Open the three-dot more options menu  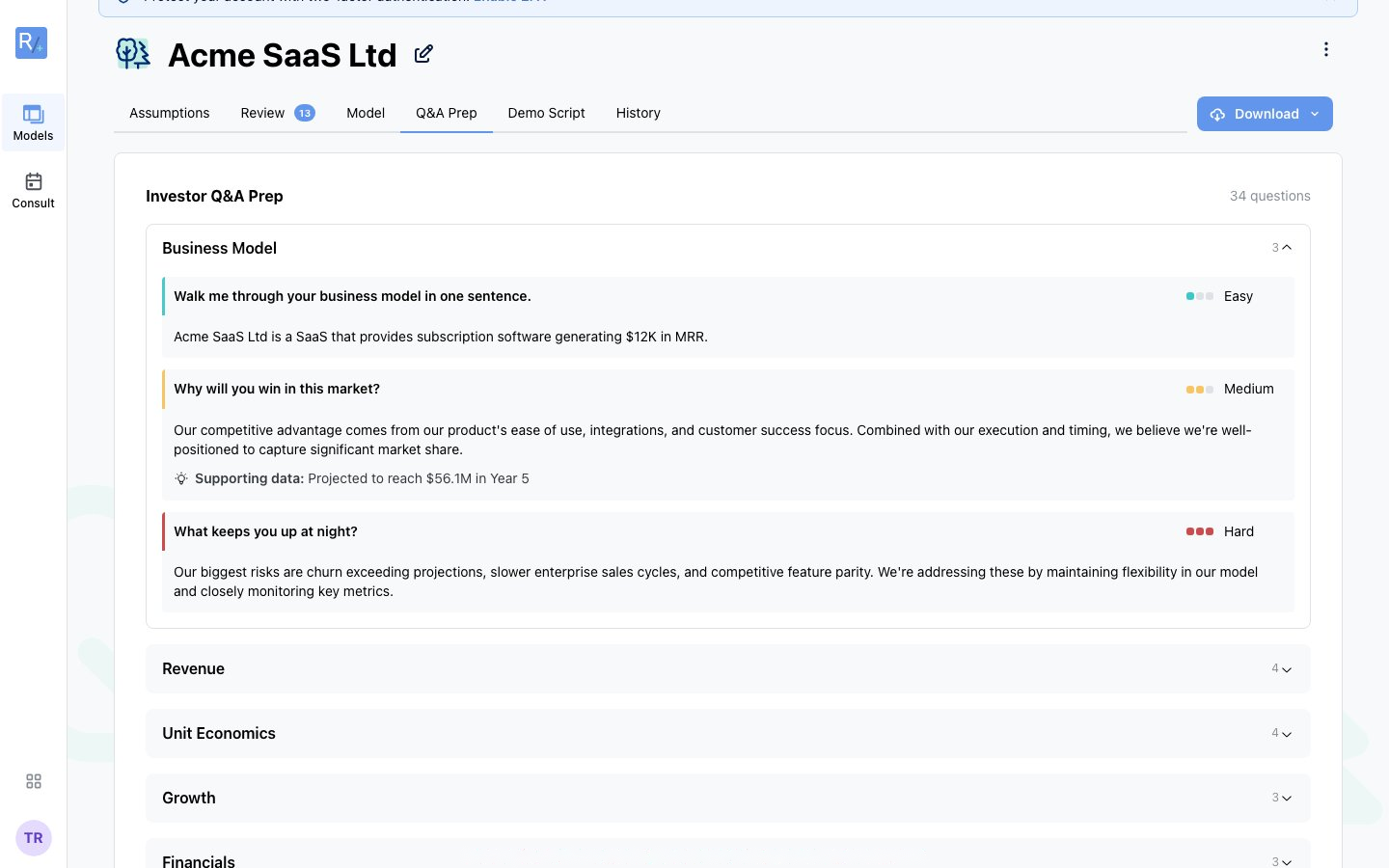pos(1326,49)
